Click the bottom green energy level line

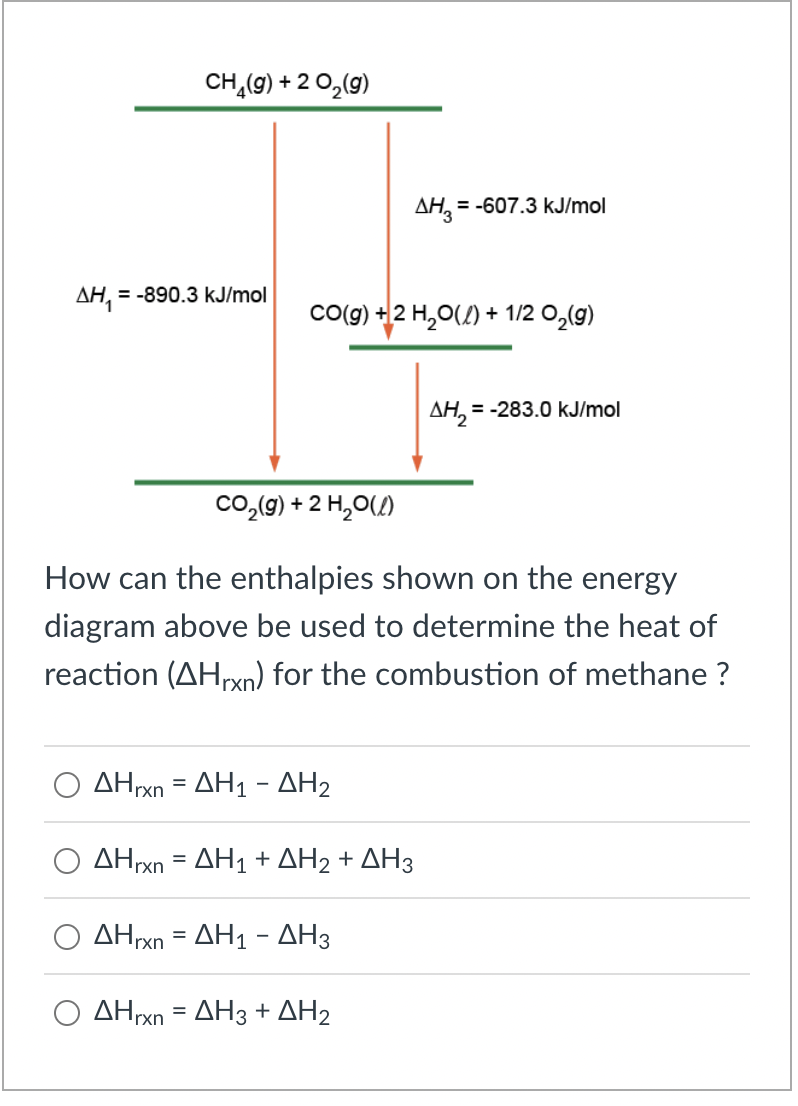303,482
